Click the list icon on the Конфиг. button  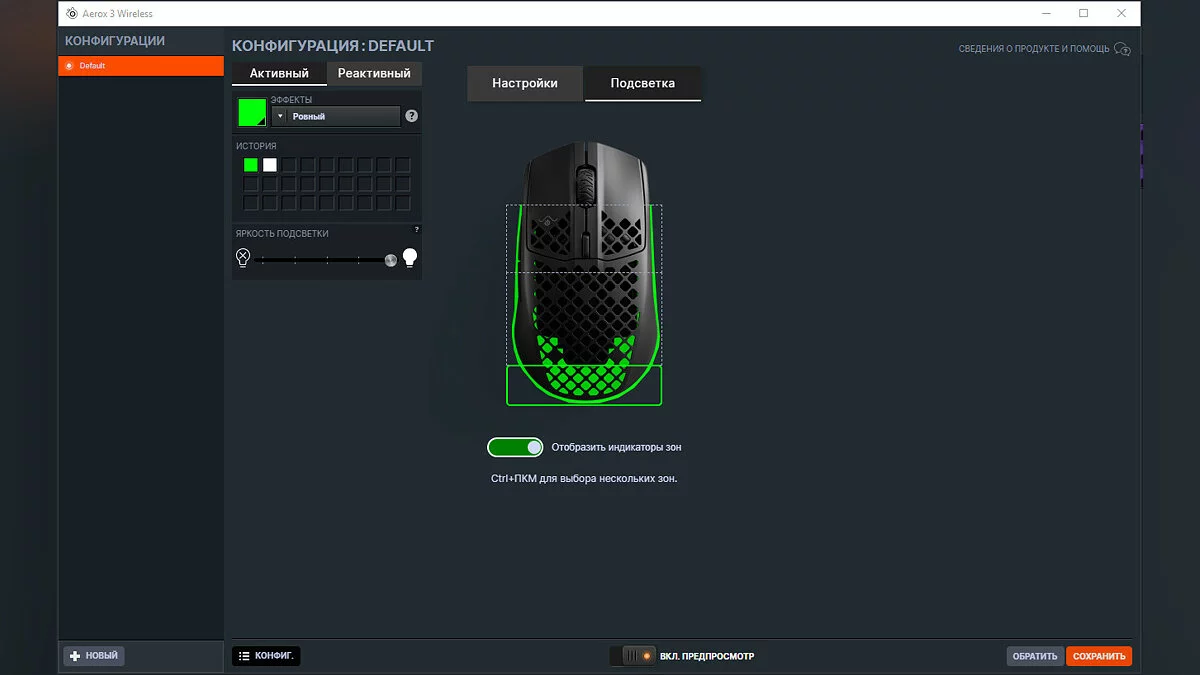244,656
